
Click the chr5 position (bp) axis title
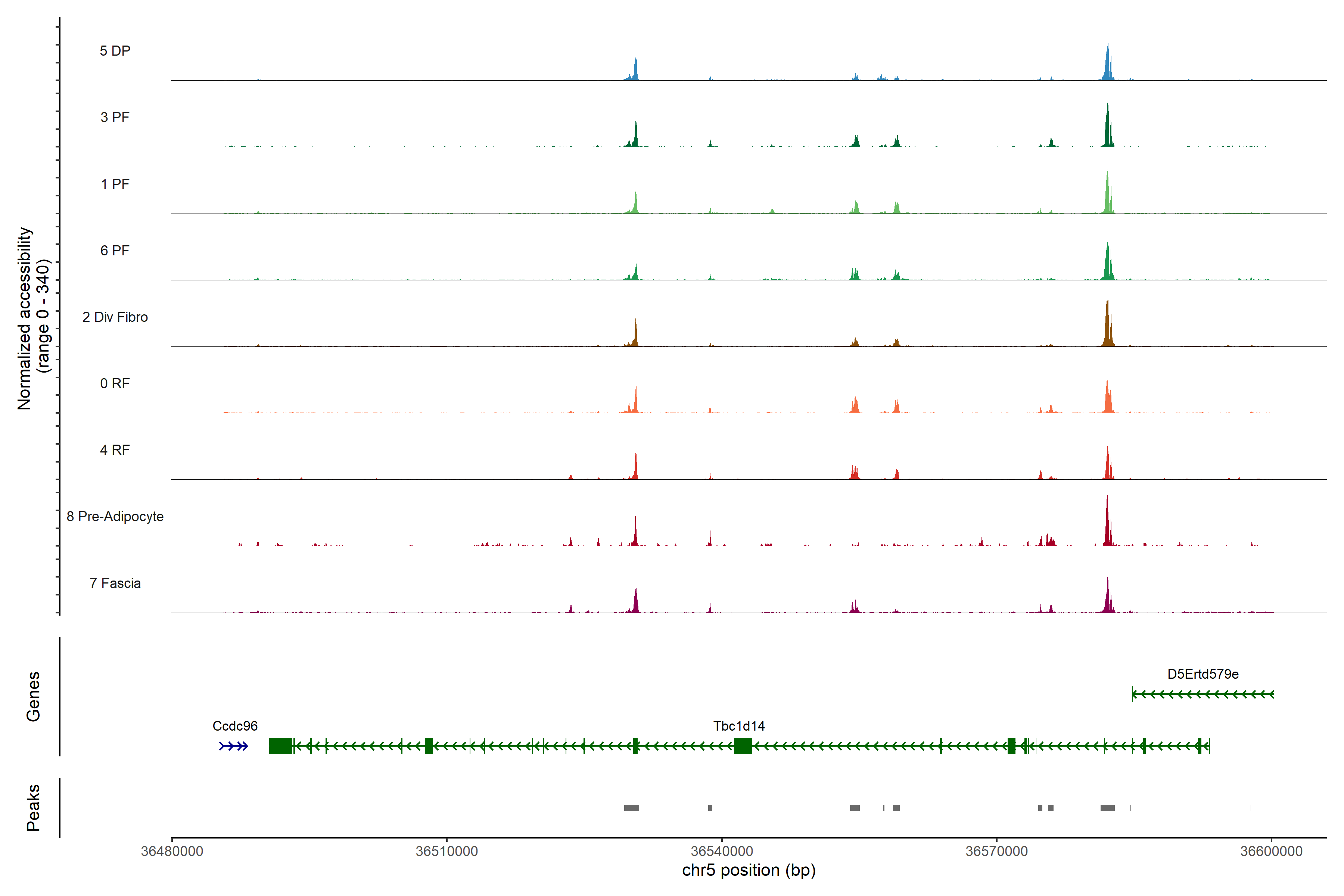tap(749, 871)
